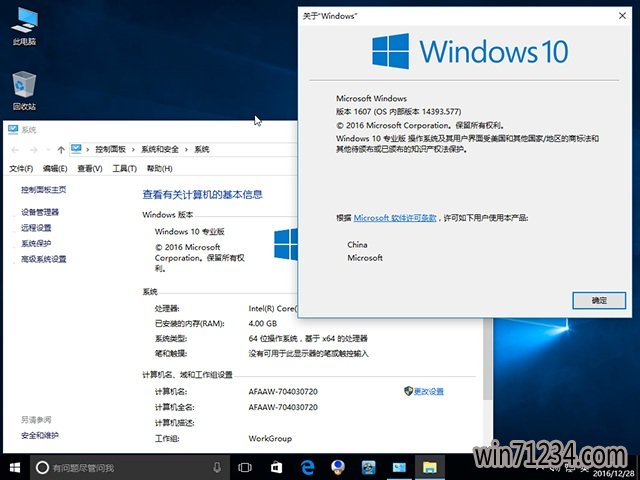This screenshot has height=480, width=640.
Task: Go forward in the System window
Action: click(x=33, y=150)
